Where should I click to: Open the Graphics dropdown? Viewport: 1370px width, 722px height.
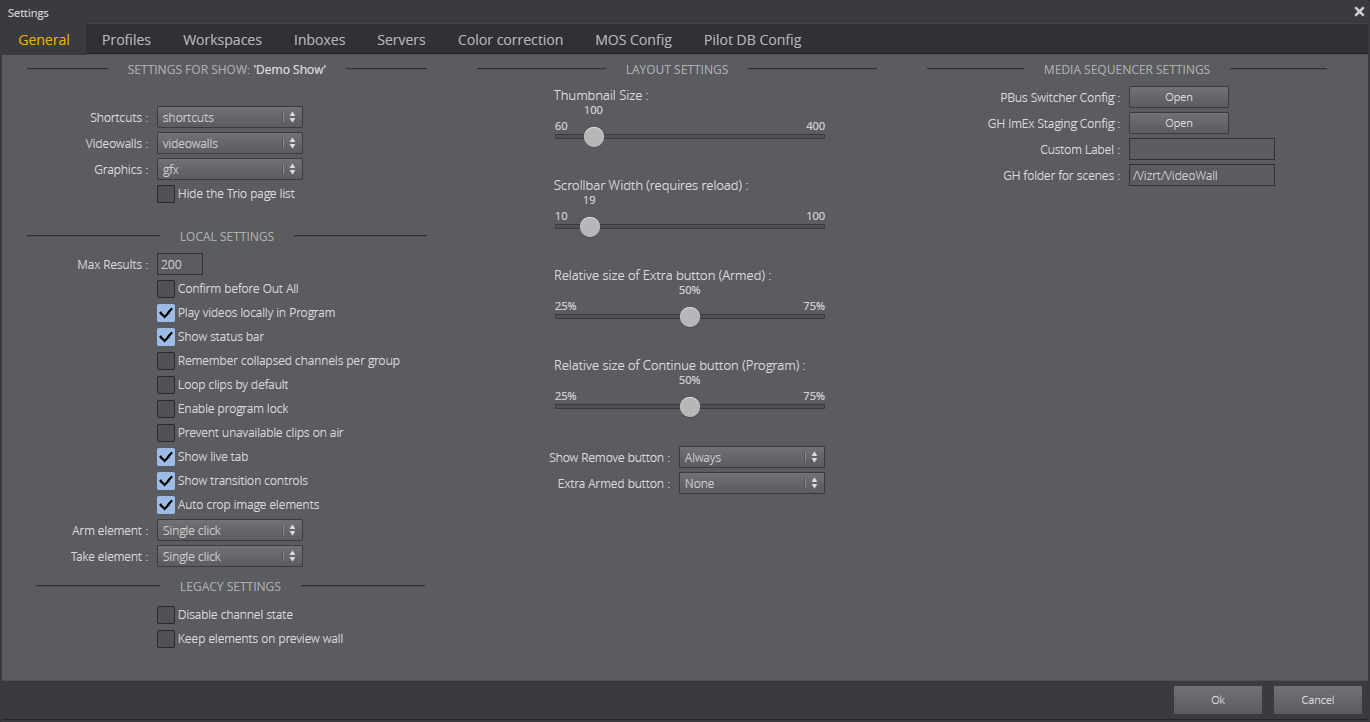click(x=230, y=169)
